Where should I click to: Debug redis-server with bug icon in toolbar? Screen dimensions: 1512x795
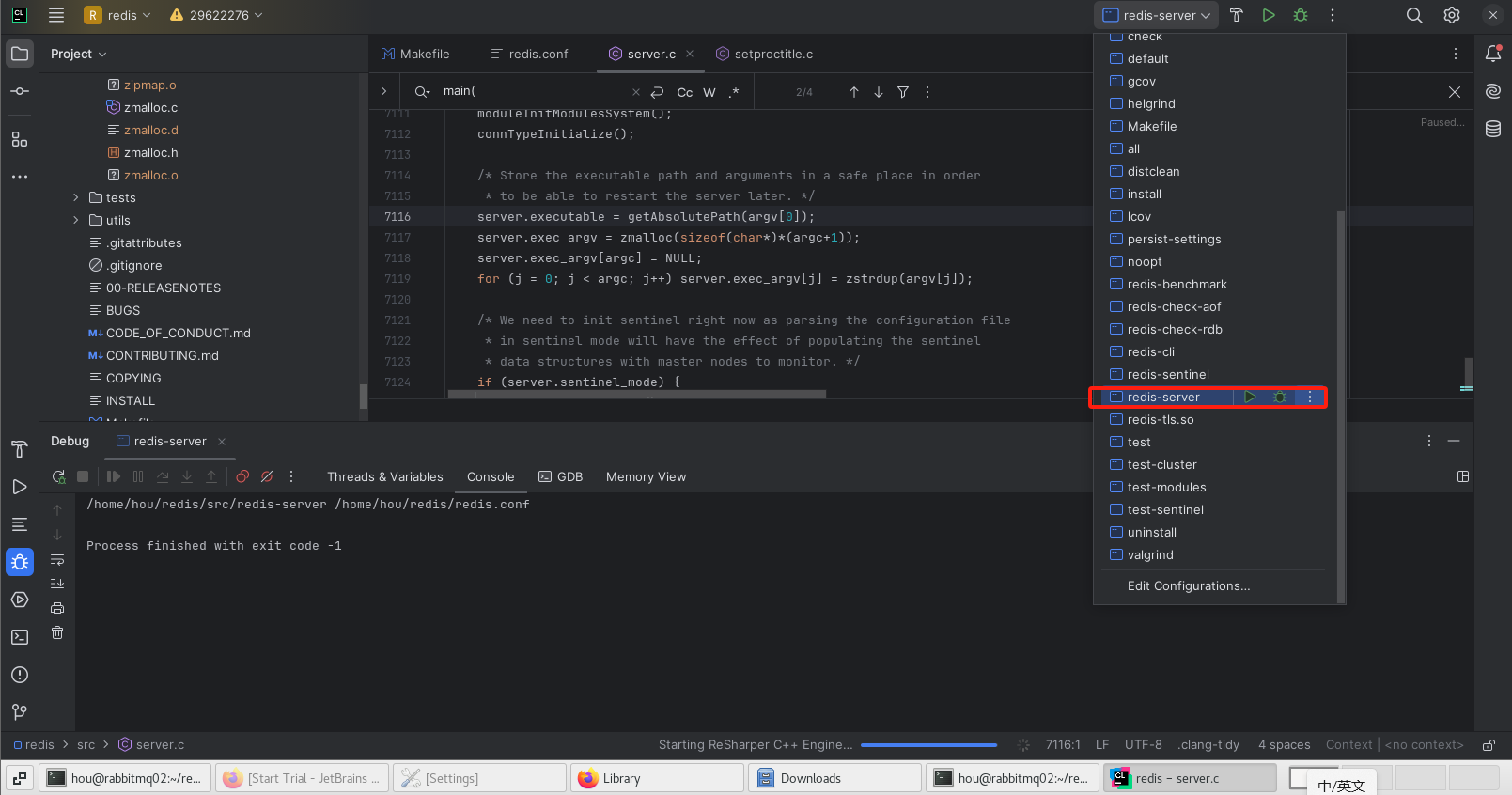click(x=1301, y=15)
